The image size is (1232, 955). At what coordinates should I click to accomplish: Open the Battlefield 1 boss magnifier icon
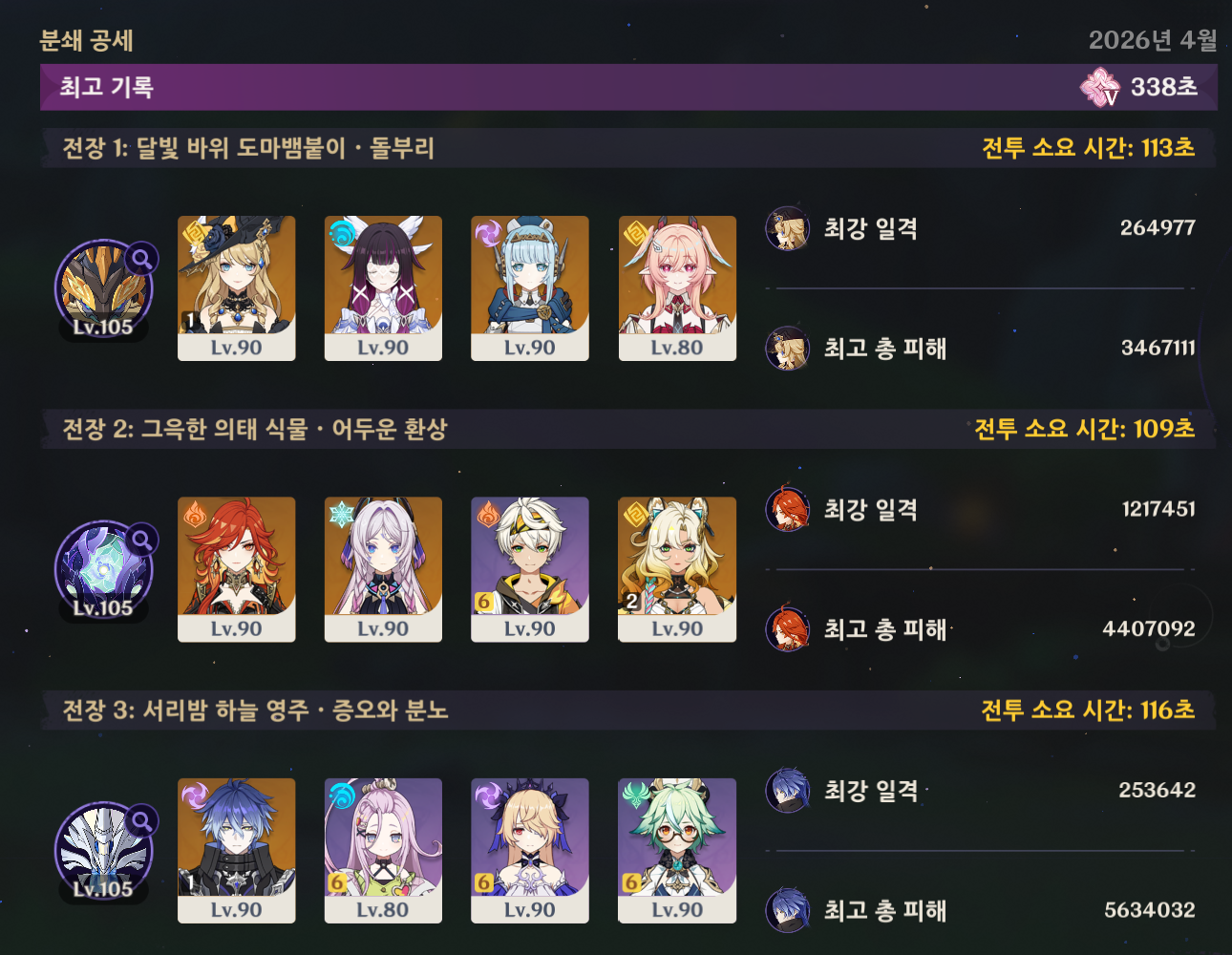(141, 258)
